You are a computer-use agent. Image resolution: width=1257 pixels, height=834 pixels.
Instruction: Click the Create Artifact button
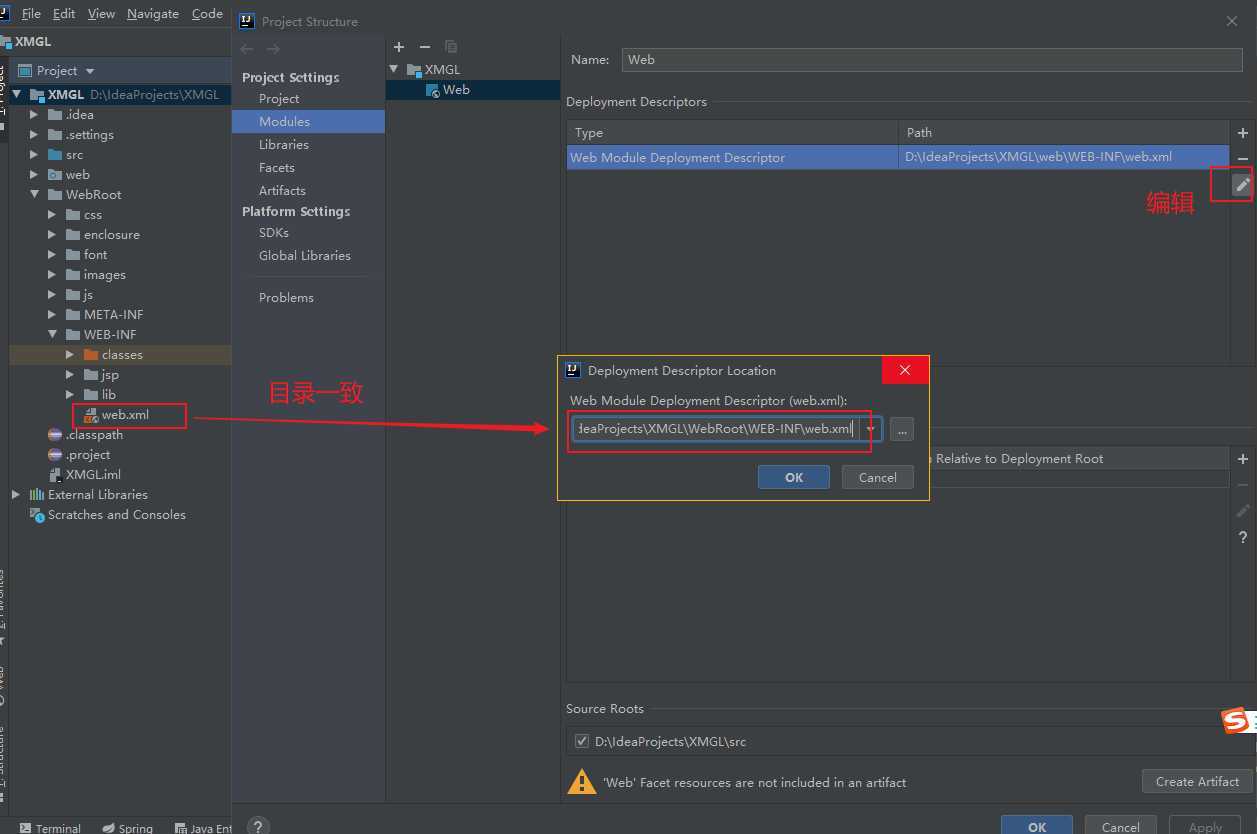1197,782
